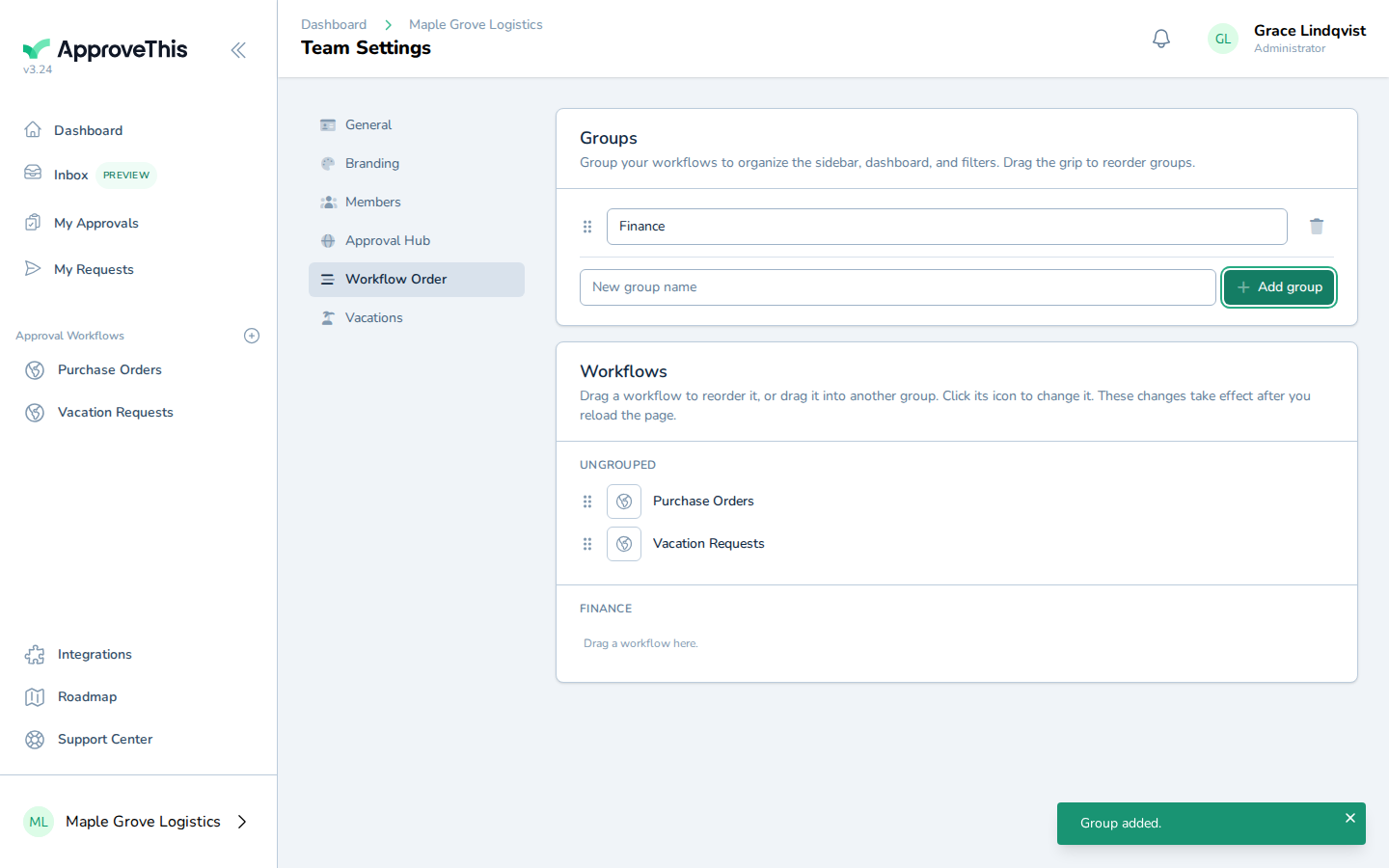This screenshot has height=868, width=1389.
Task: Click the Purchase Orders workflow row label
Action: tap(703, 502)
